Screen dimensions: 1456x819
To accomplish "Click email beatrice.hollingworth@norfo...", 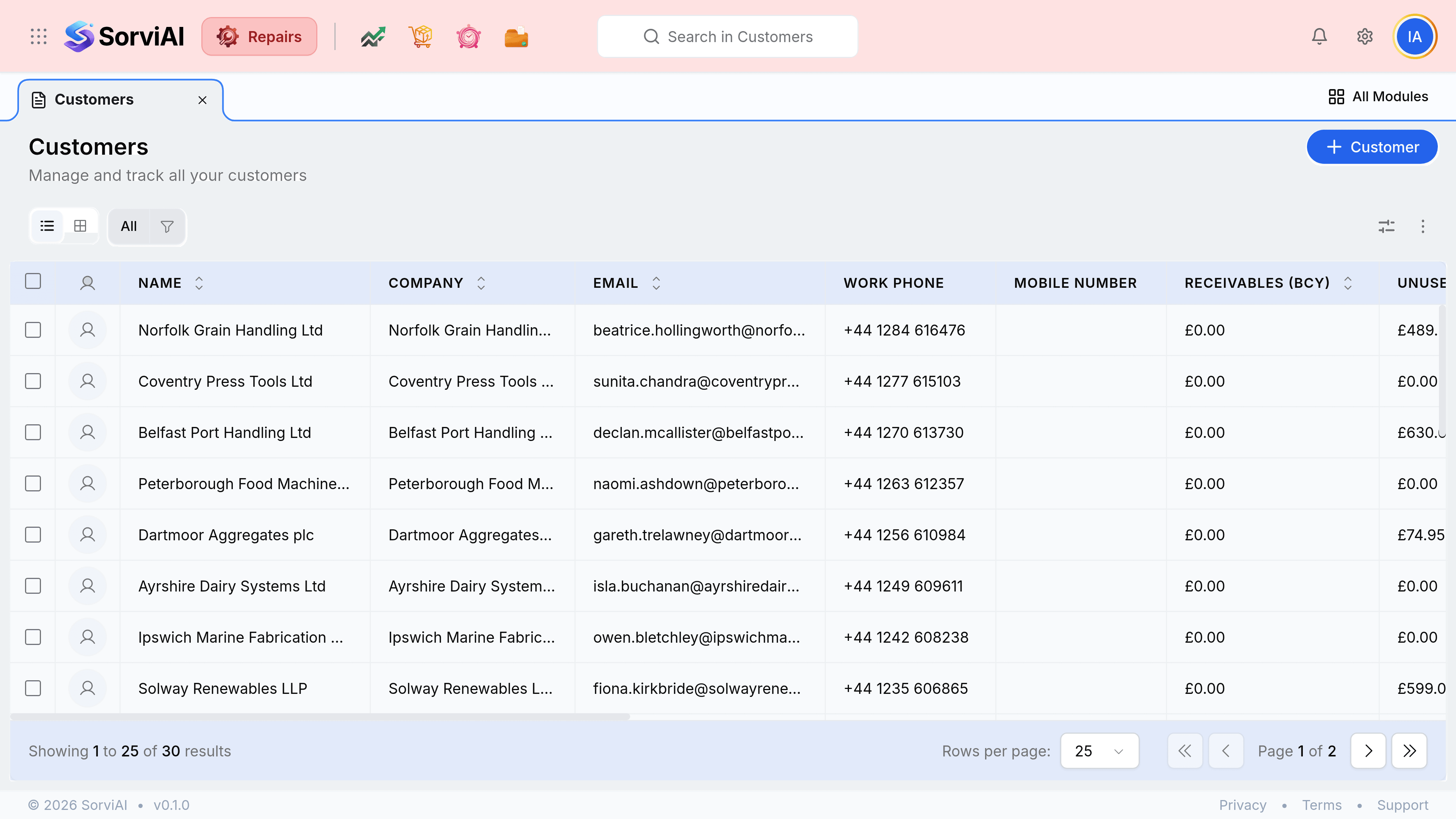I will click(699, 330).
